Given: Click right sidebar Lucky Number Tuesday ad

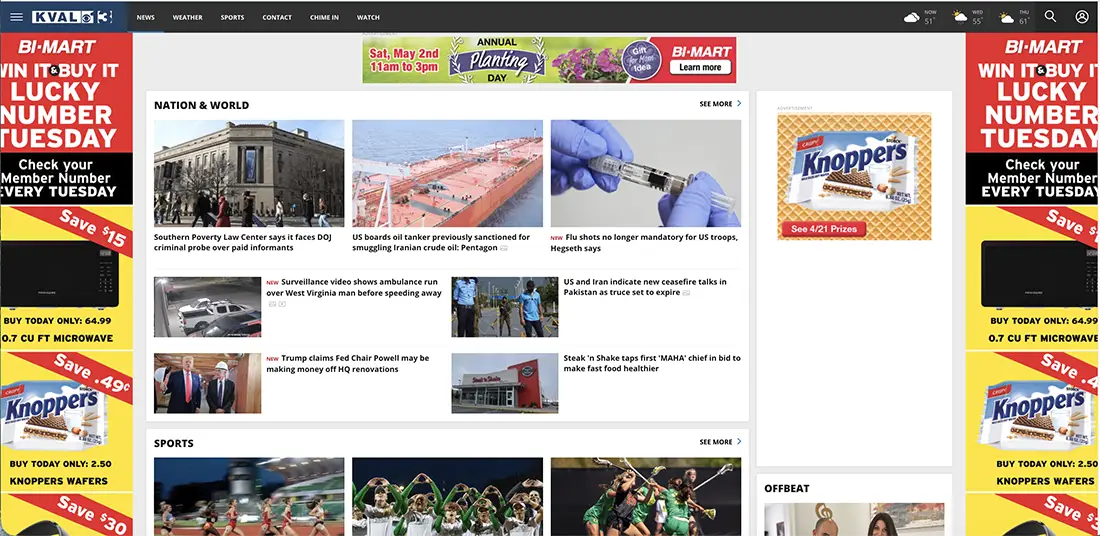Looking at the screenshot, I should pyautogui.click(x=1033, y=119).
